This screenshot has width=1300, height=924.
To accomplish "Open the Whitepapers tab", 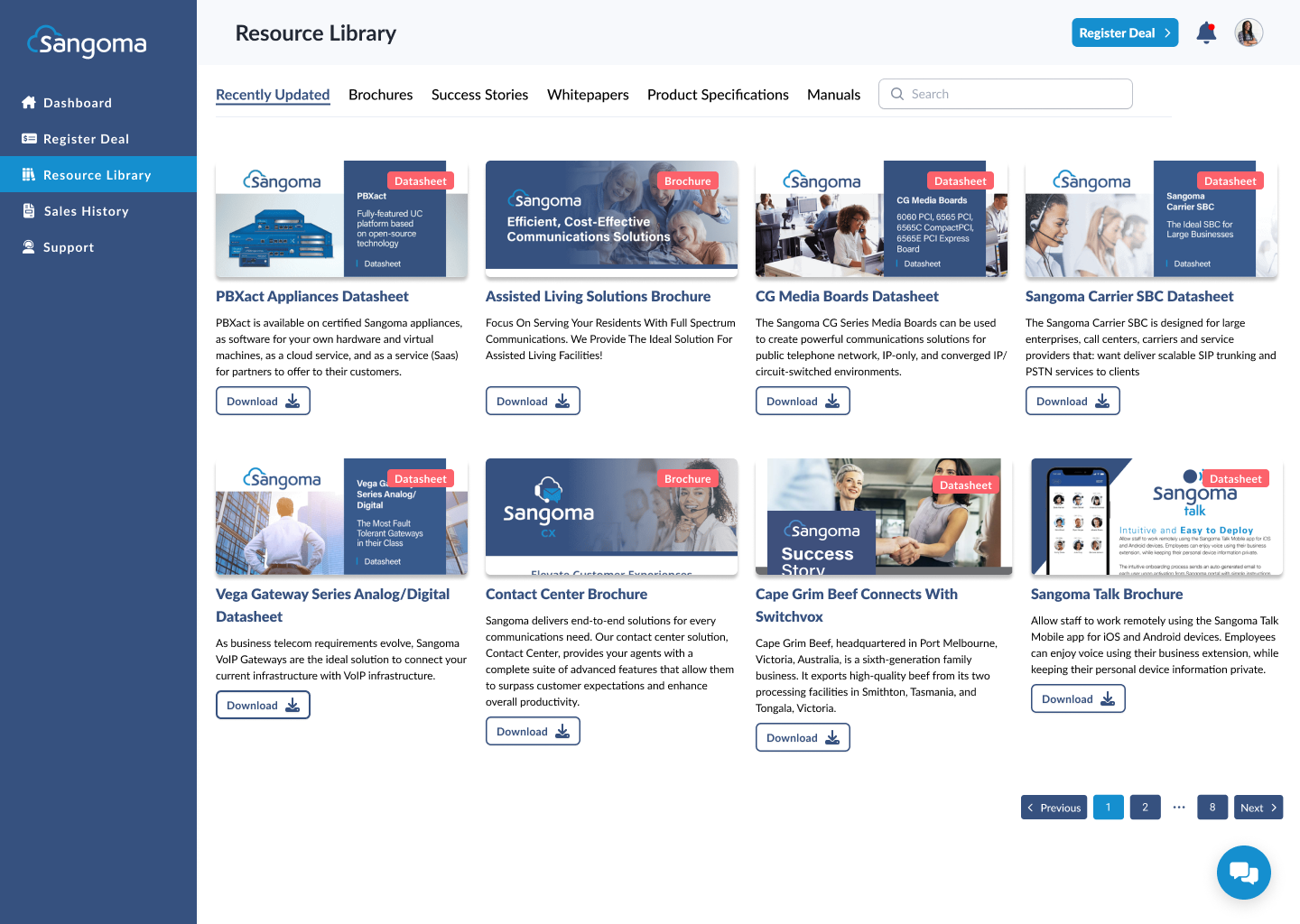I will [588, 94].
